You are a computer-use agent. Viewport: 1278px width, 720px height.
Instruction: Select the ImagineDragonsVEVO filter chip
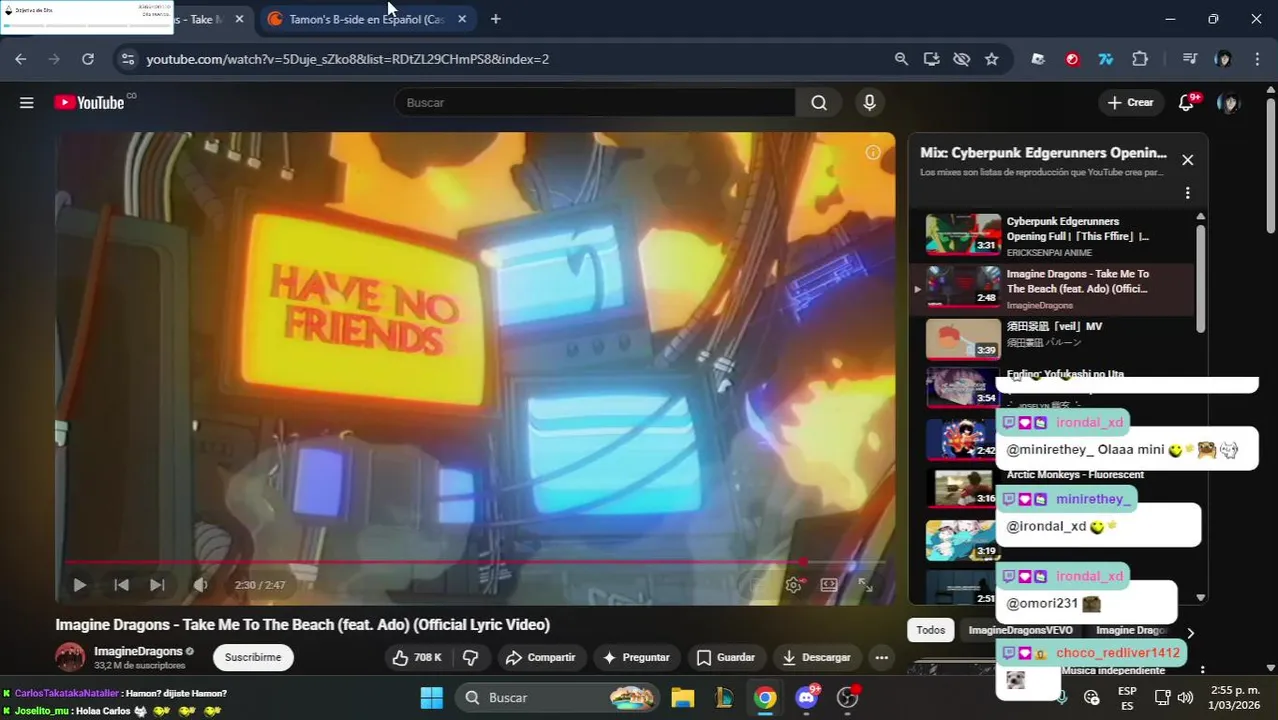pyautogui.click(x=1020, y=630)
